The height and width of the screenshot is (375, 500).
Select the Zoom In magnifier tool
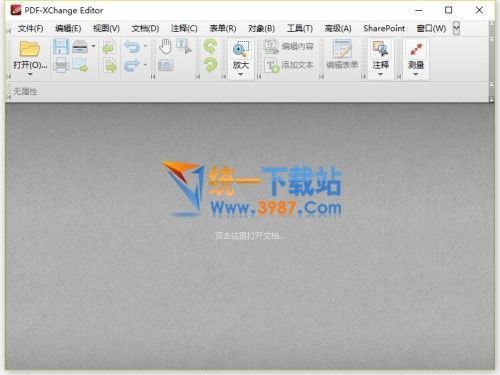pyautogui.click(x=241, y=49)
